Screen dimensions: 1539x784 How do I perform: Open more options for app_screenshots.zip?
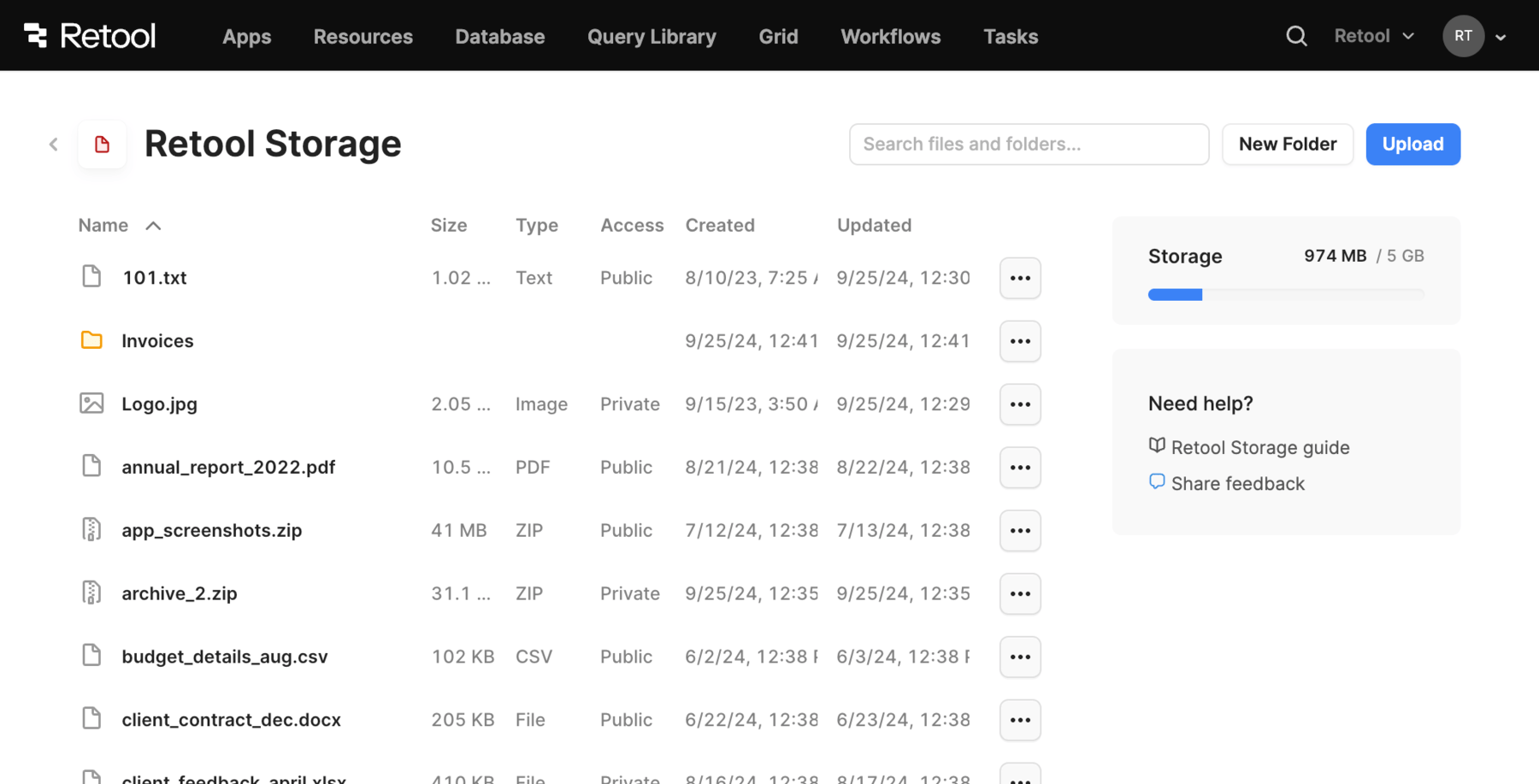[1020, 531]
